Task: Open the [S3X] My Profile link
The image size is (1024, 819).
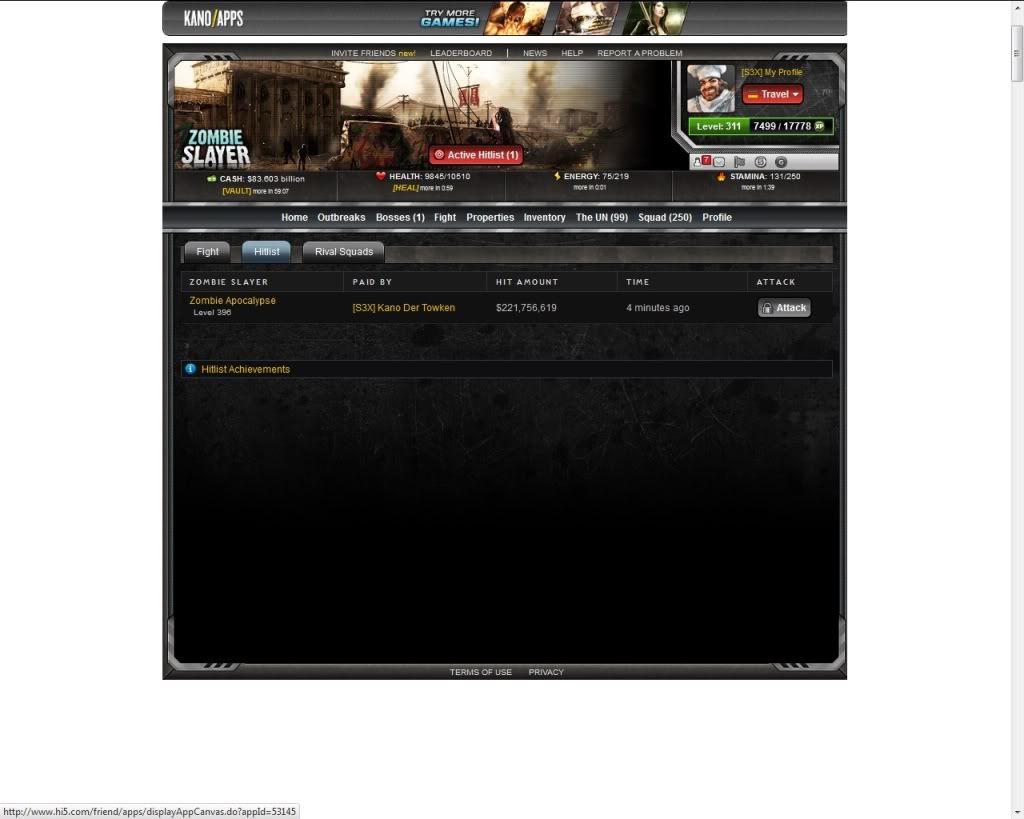Action: pos(771,72)
